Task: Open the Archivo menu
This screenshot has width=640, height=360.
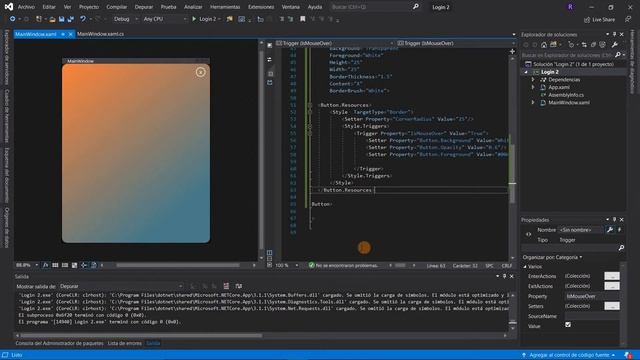Action: point(26,7)
